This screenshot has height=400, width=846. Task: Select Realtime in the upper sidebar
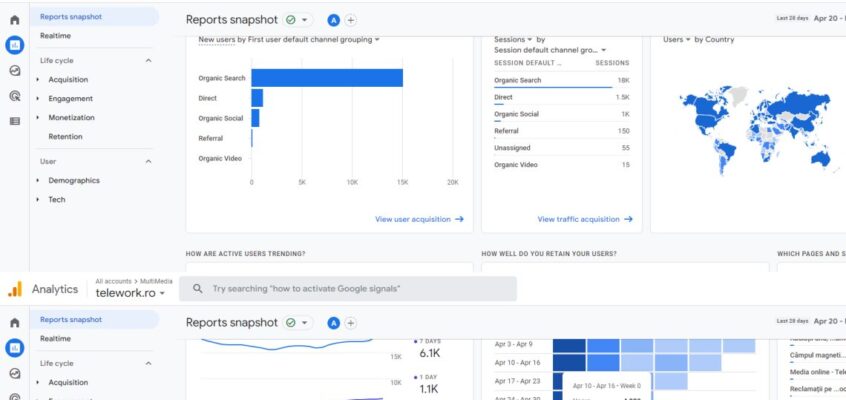click(55, 36)
